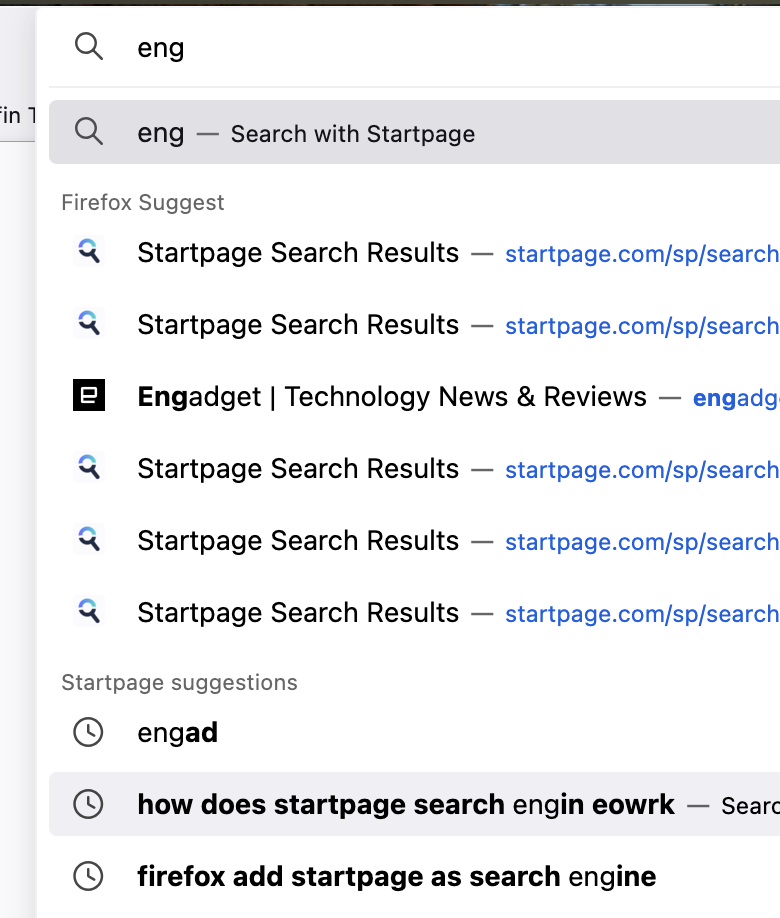Image resolution: width=780 pixels, height=918 pixels.
Task: Click the Startpage favicon of the last Firefox Suggest result
Action: point(88,611)
